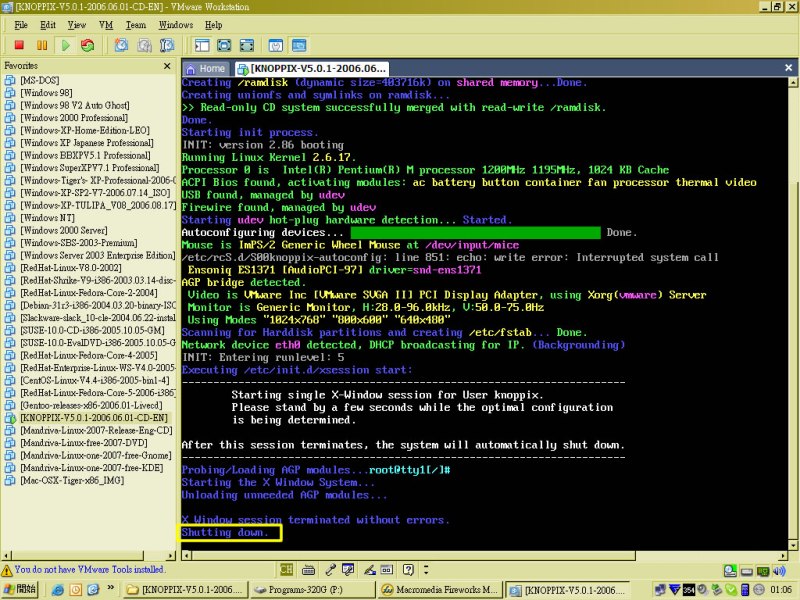
Task: Open the Windows menu
Action: click(x=176, y=25)
